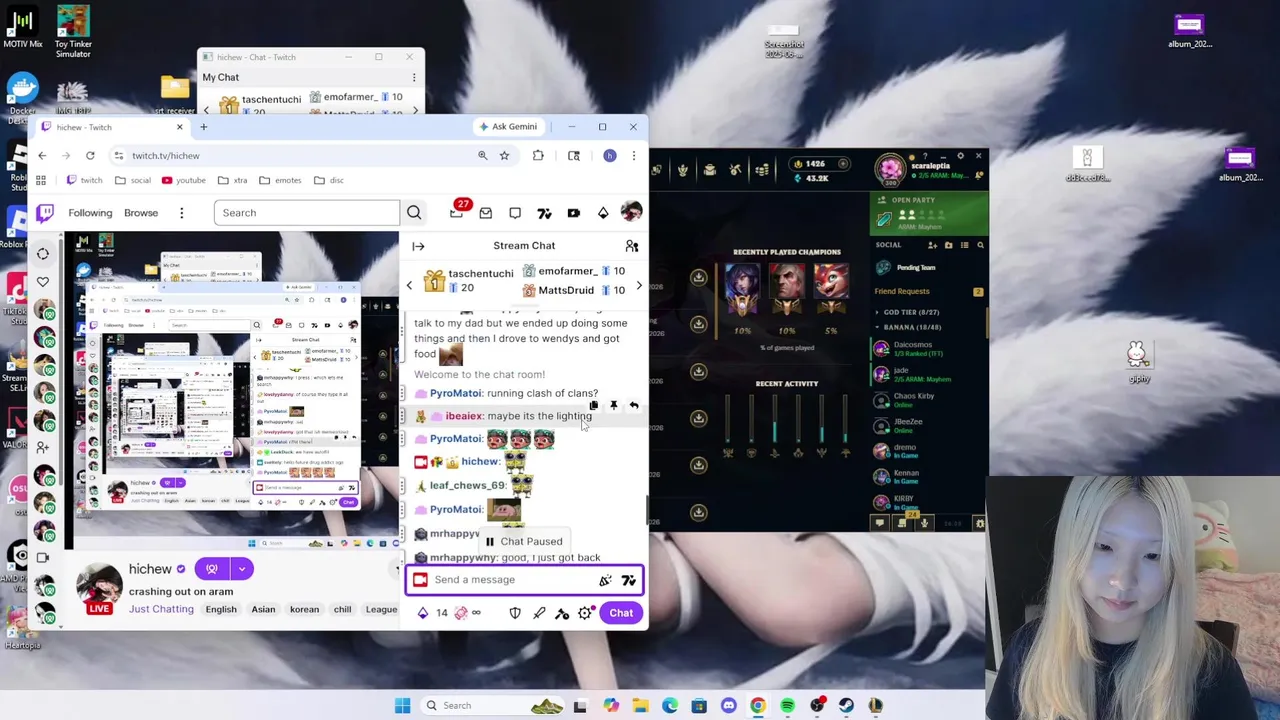Open File Explorer from the taskbar

click(640, 706)
